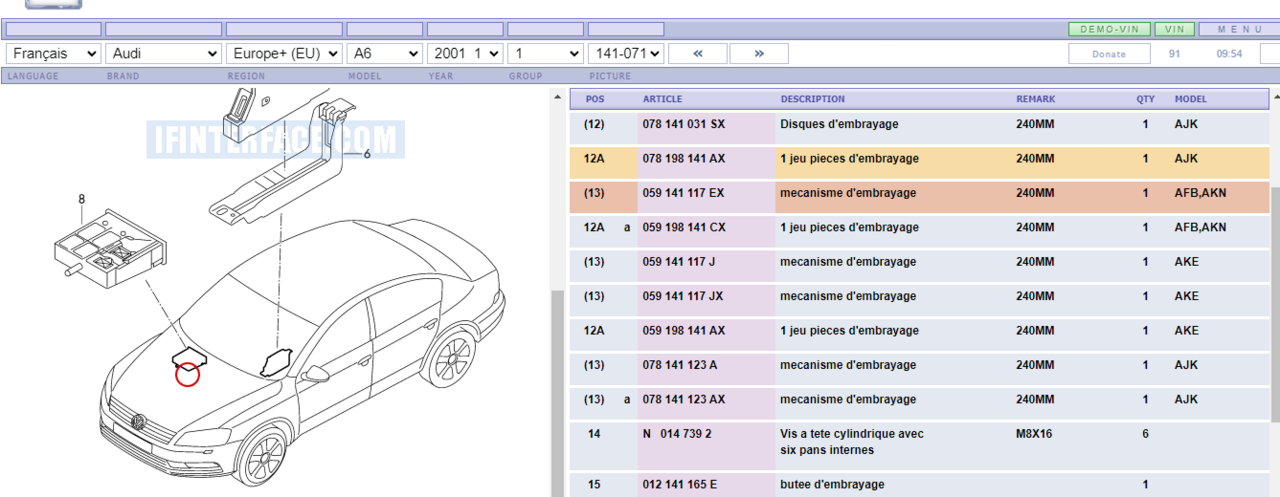This screenshot has height=497, width=1280.
Task: Open the Brand dropdown showing Audi
Action: click(x=164, y=53)
